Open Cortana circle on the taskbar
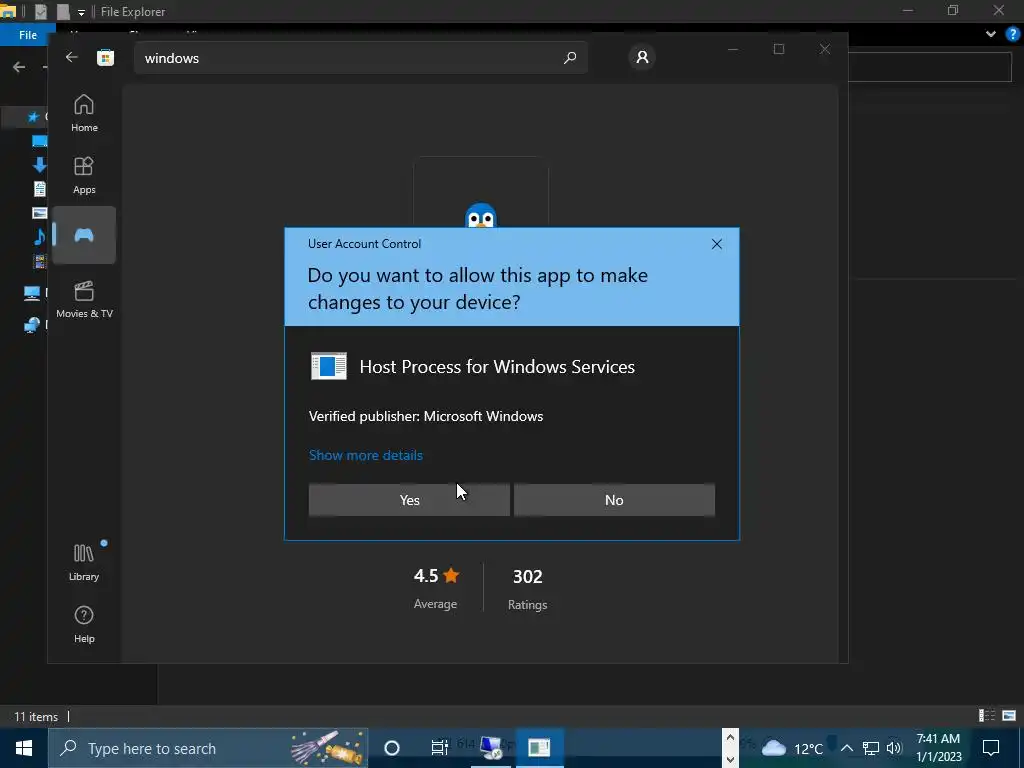 (x=392, y=748)
